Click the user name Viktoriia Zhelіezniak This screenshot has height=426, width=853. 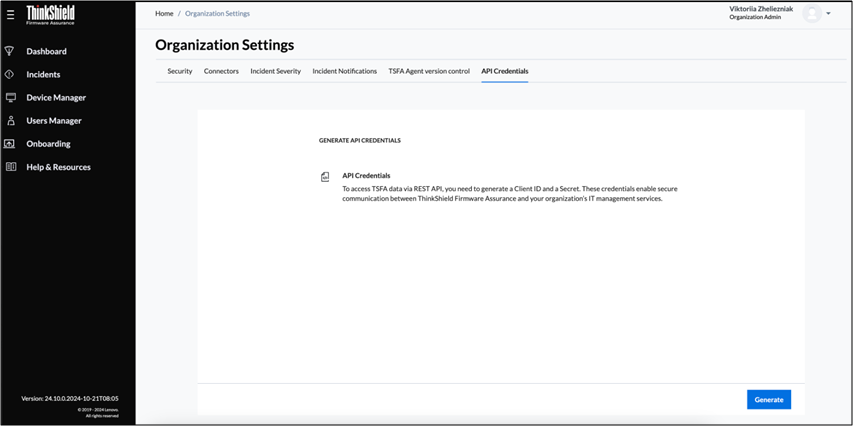pyautogui.click(x=761, y=9)
